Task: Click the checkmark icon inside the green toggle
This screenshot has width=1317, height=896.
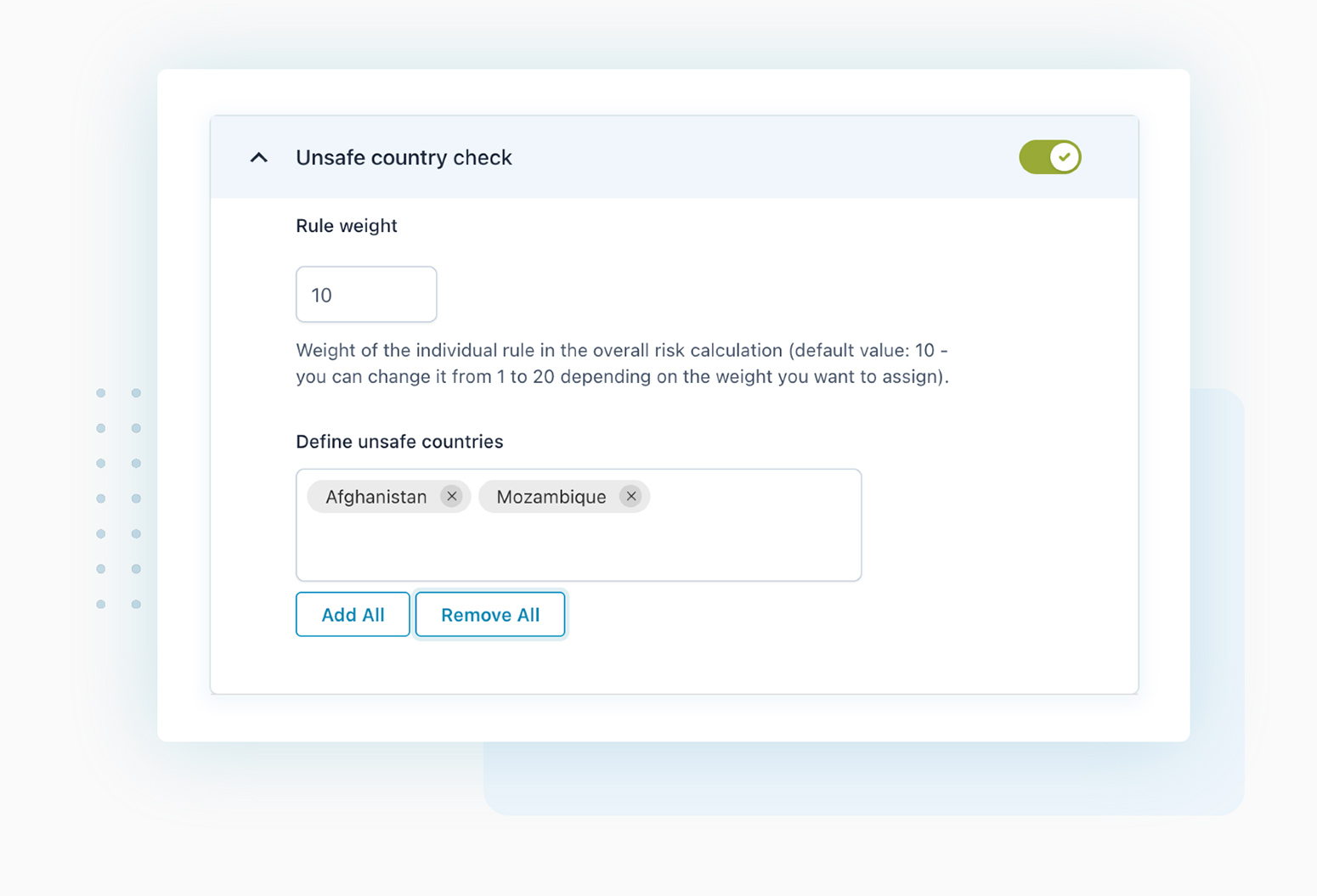Action: [1065, 157]
